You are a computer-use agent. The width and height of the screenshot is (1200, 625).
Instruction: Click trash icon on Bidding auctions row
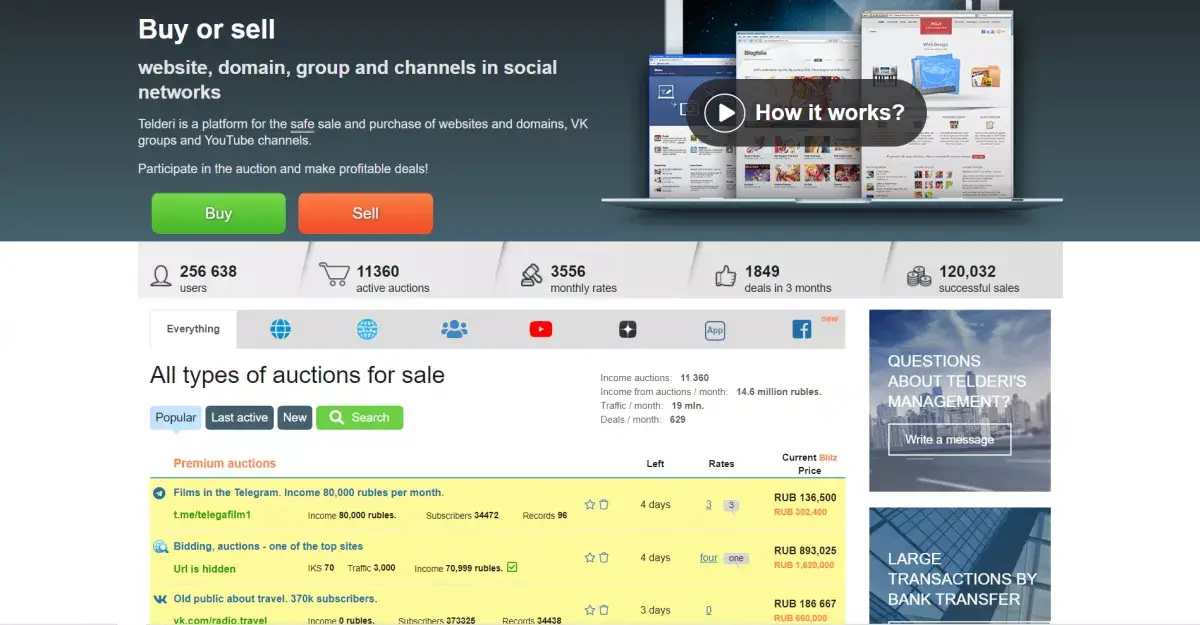(604, 558)
